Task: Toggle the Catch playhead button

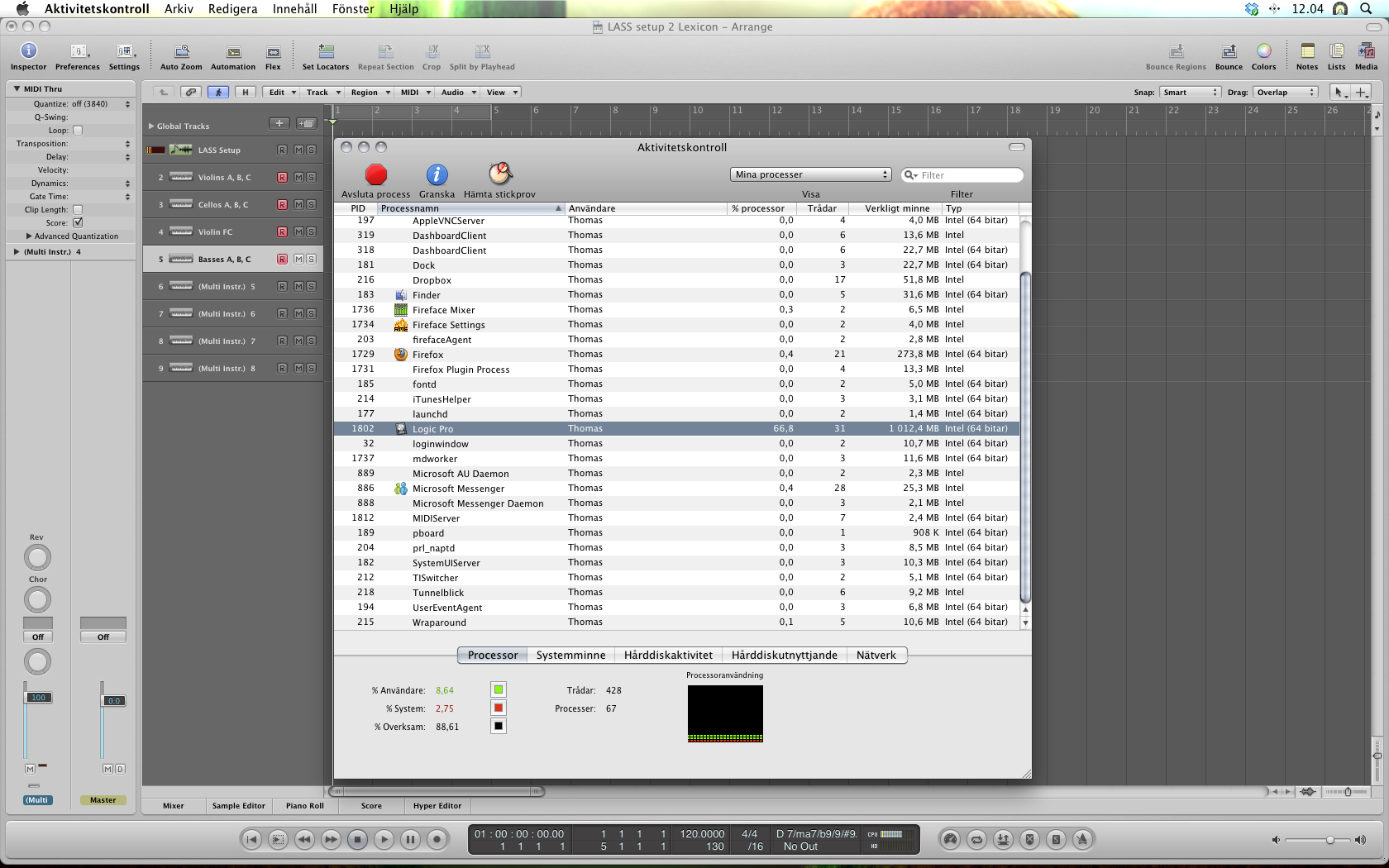Action: pos(218,92)
